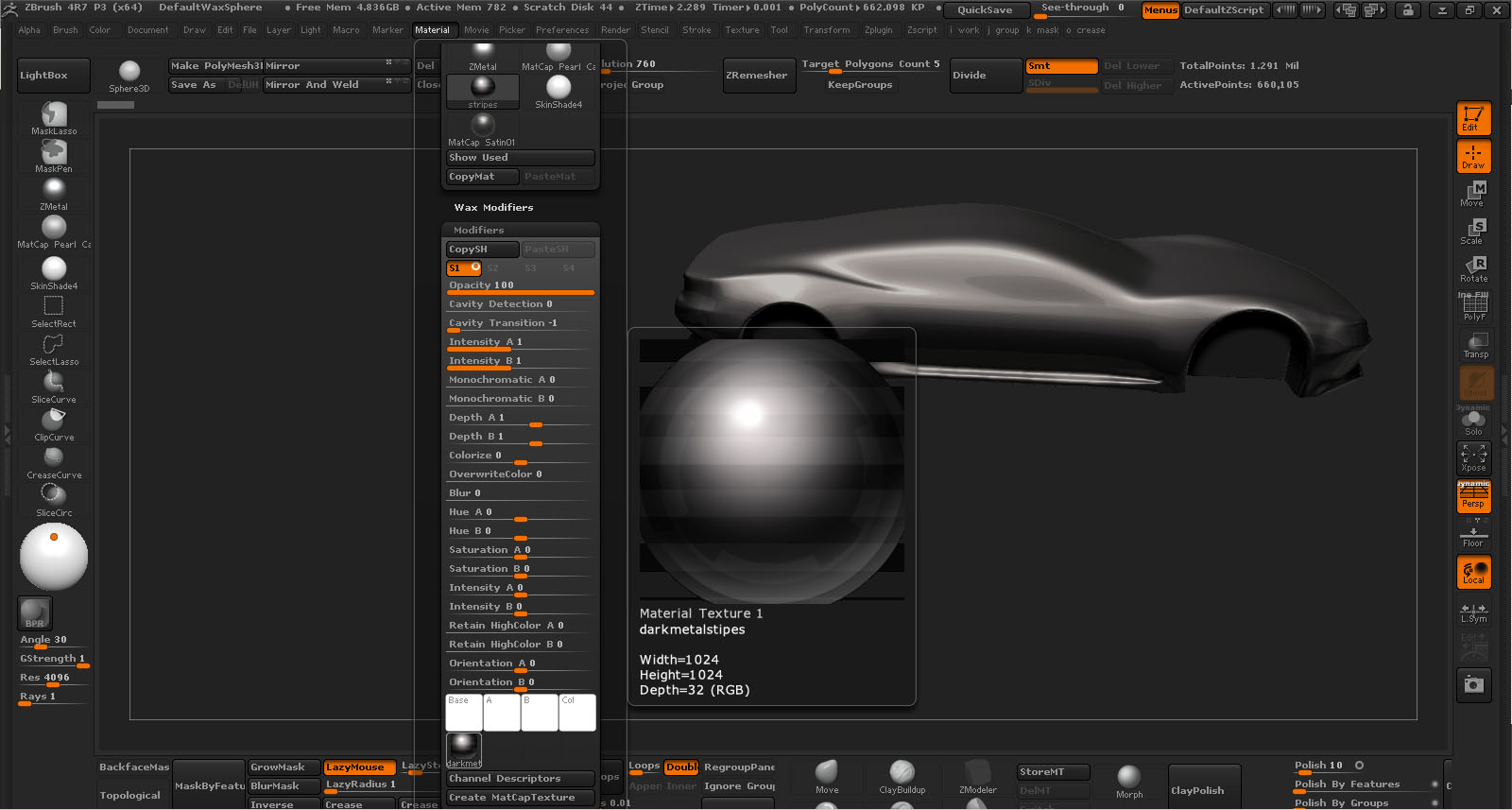Select the ClipCurve brush
Screen dimensions: 1512x810
point(54,424)
